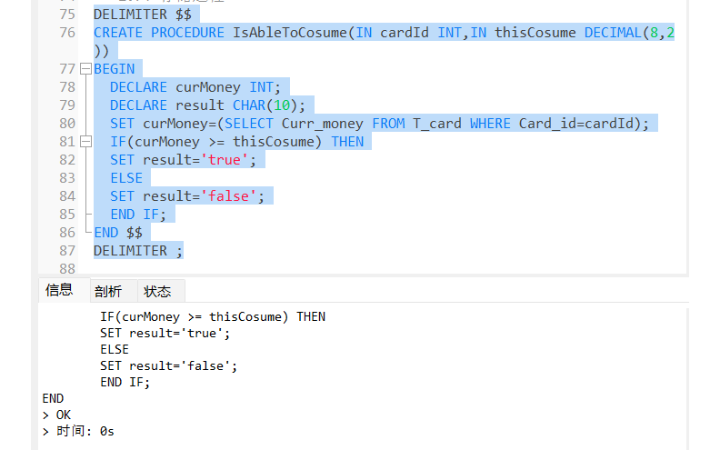Click line number 76 in gutter

67,33
